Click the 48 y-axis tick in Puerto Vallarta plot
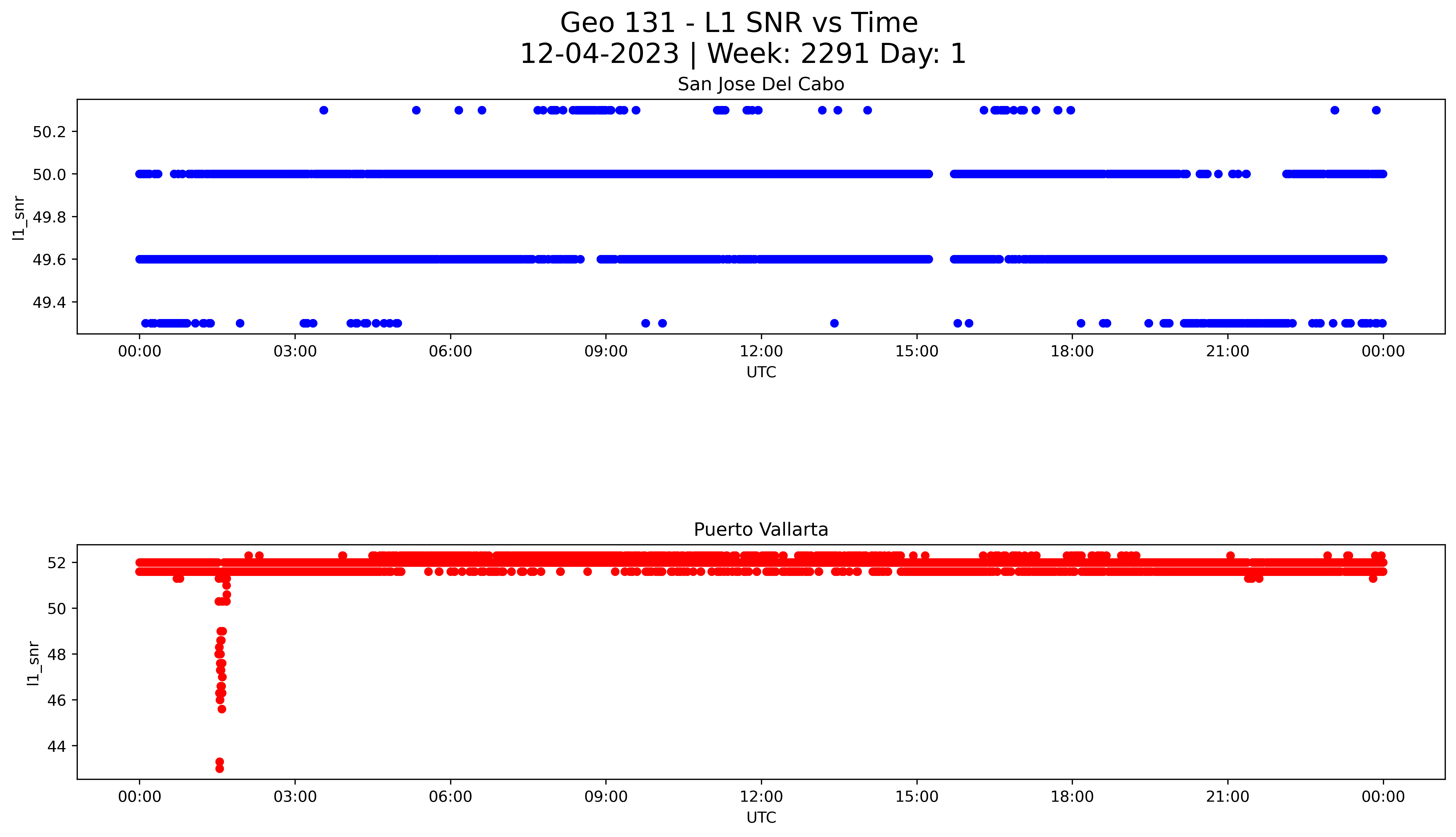The image size is (1456, 837). [56, 655]
